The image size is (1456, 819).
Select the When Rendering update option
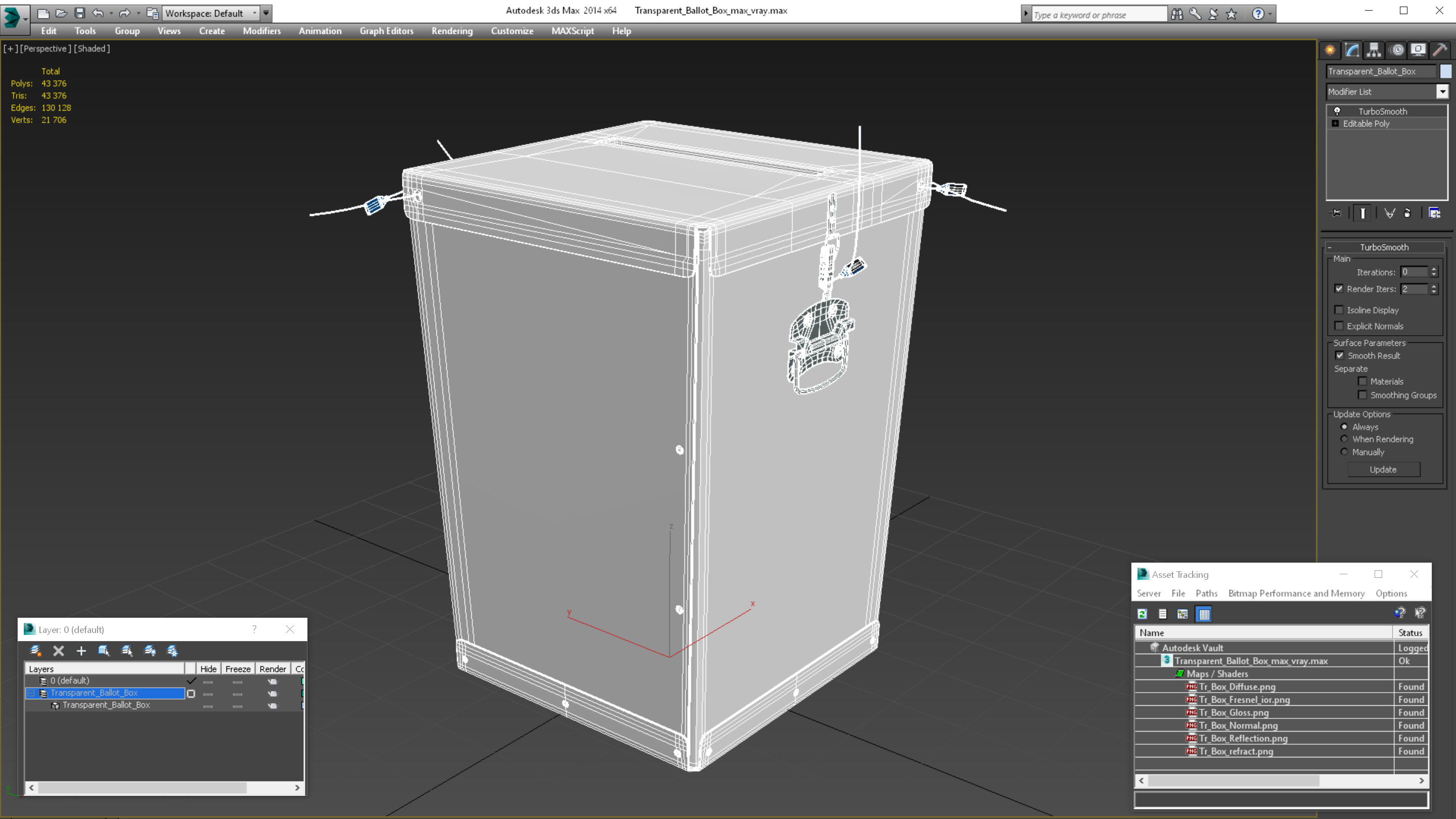[x=1344, y=439]
